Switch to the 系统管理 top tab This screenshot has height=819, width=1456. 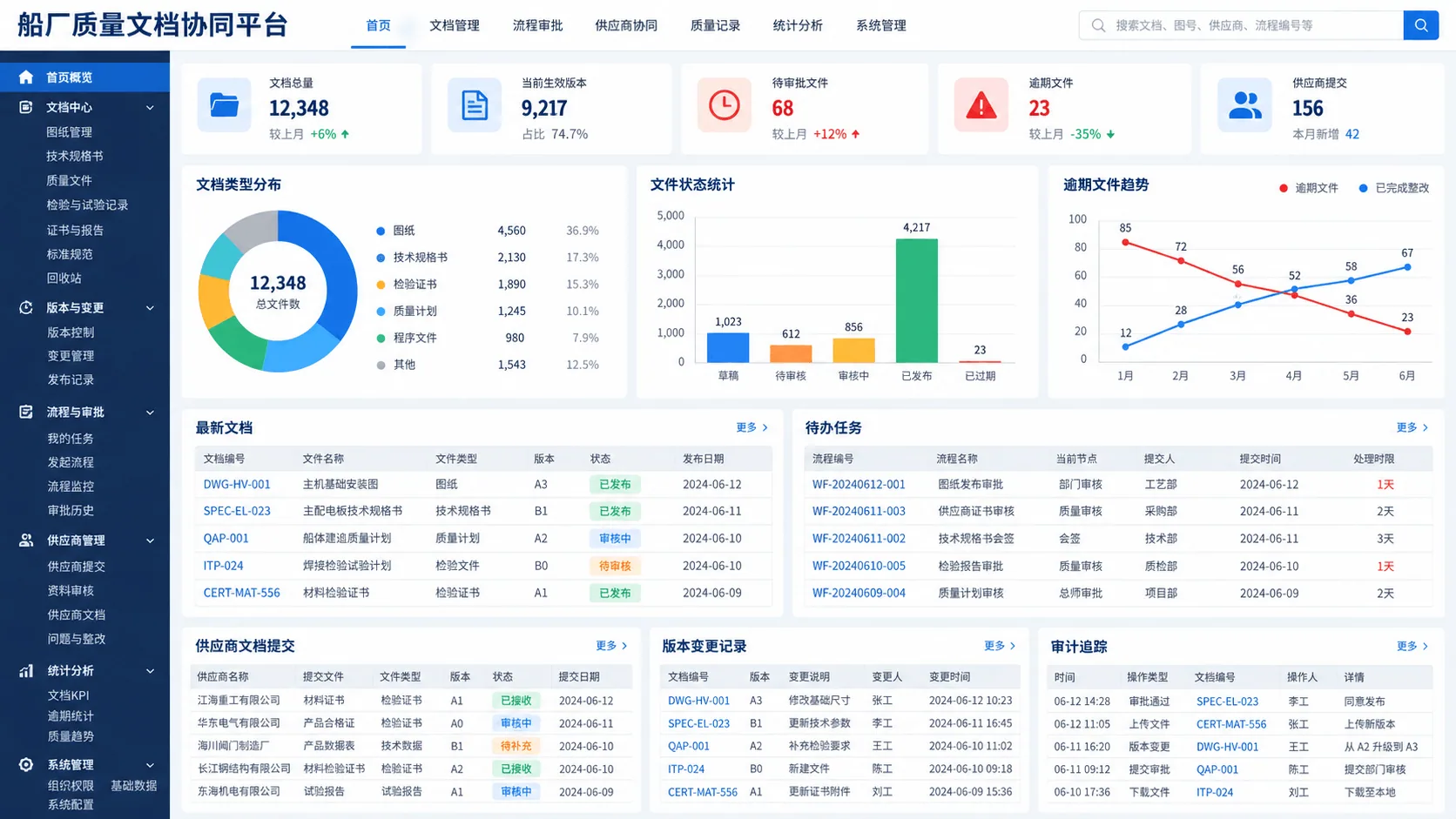coord(881,25)
